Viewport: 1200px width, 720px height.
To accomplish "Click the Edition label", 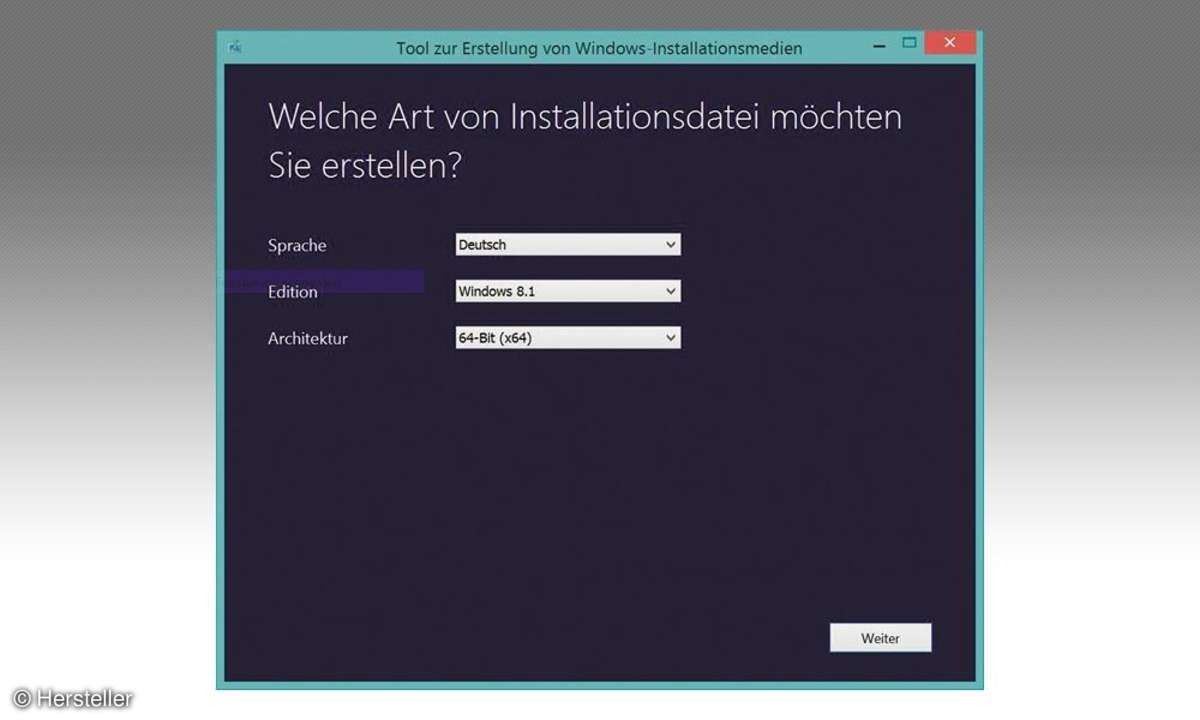I will click(x=293, y=292).
